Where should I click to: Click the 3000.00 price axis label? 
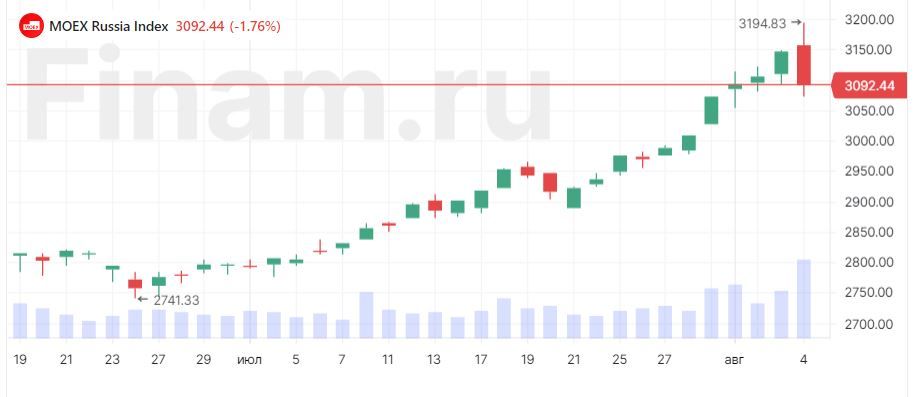point(869,141)
